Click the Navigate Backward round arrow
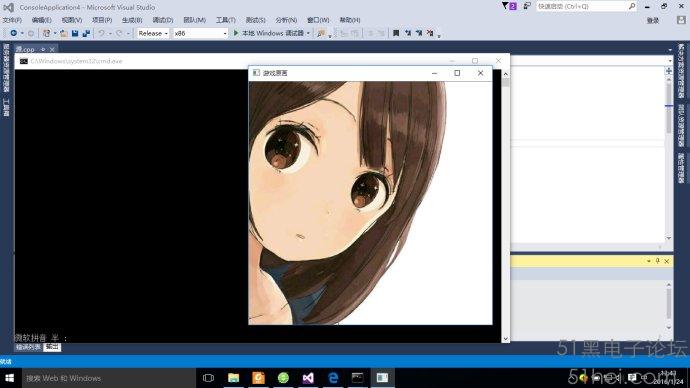Viewport: 690px width, 388px height. pos(14,33)
